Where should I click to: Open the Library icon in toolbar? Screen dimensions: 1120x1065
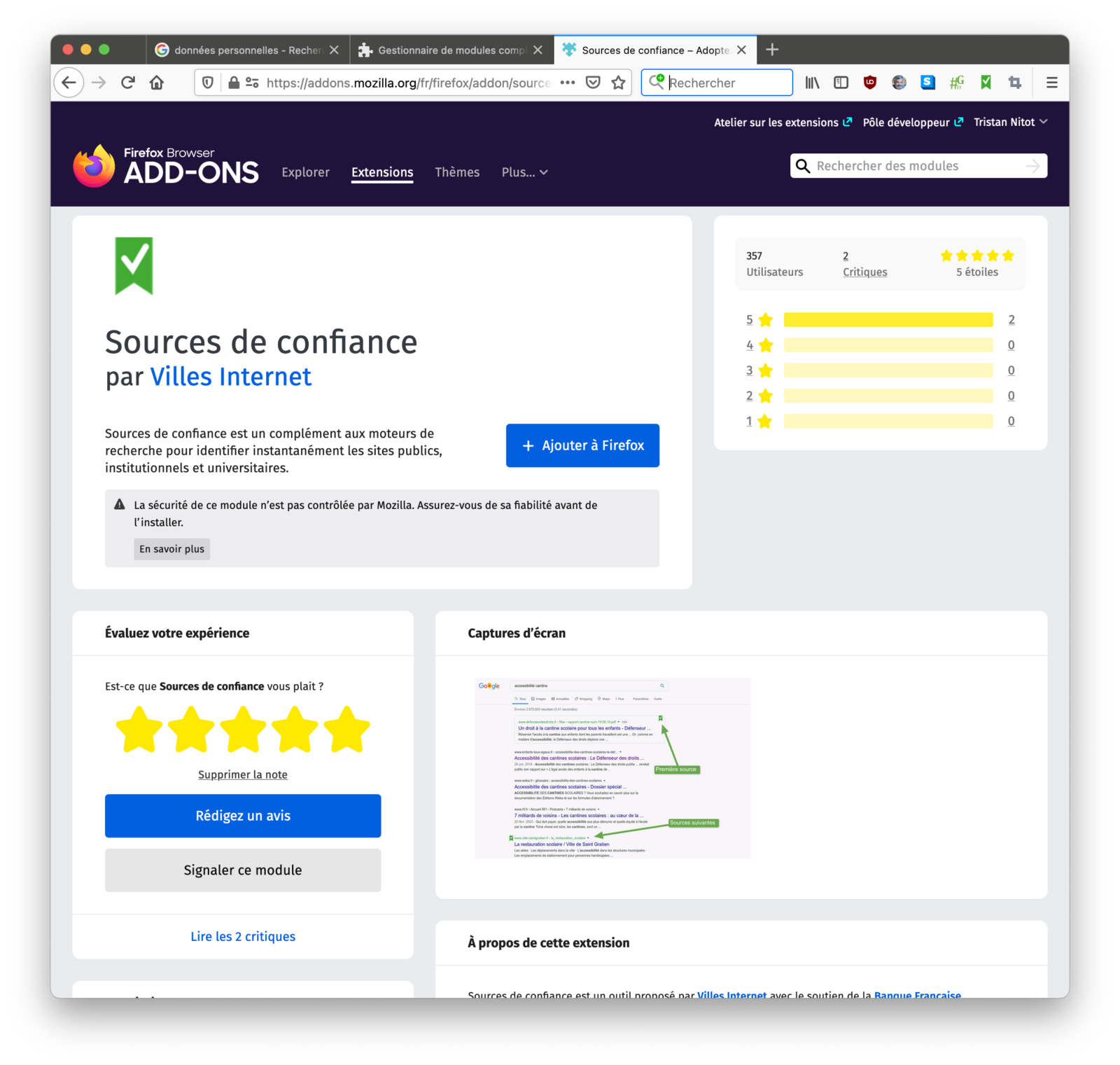[812, 83]
